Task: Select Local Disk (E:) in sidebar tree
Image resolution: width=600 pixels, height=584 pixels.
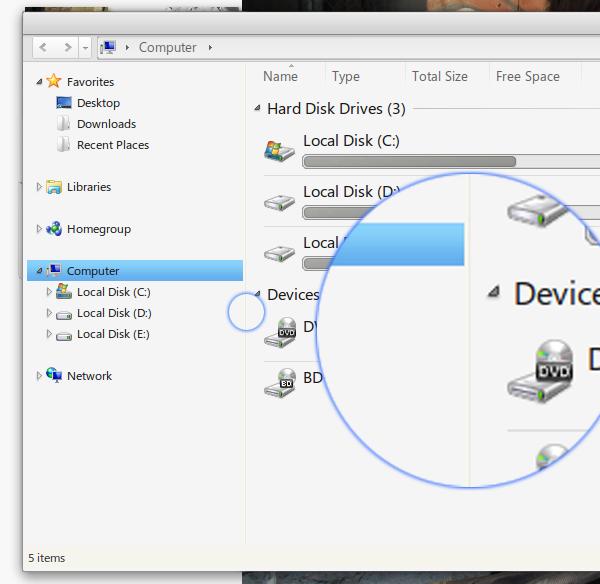Action: point(113,334)
